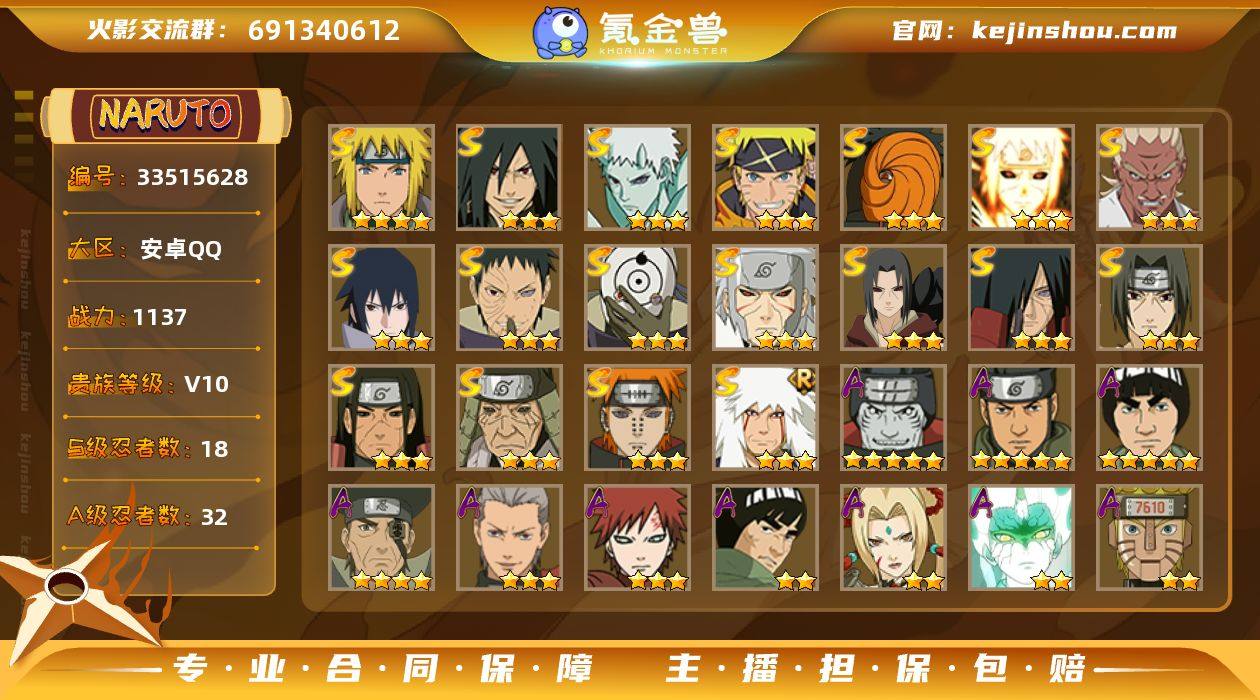
Task: Select the orange spiral mask ninja portrait
Action: click(893, 177)
